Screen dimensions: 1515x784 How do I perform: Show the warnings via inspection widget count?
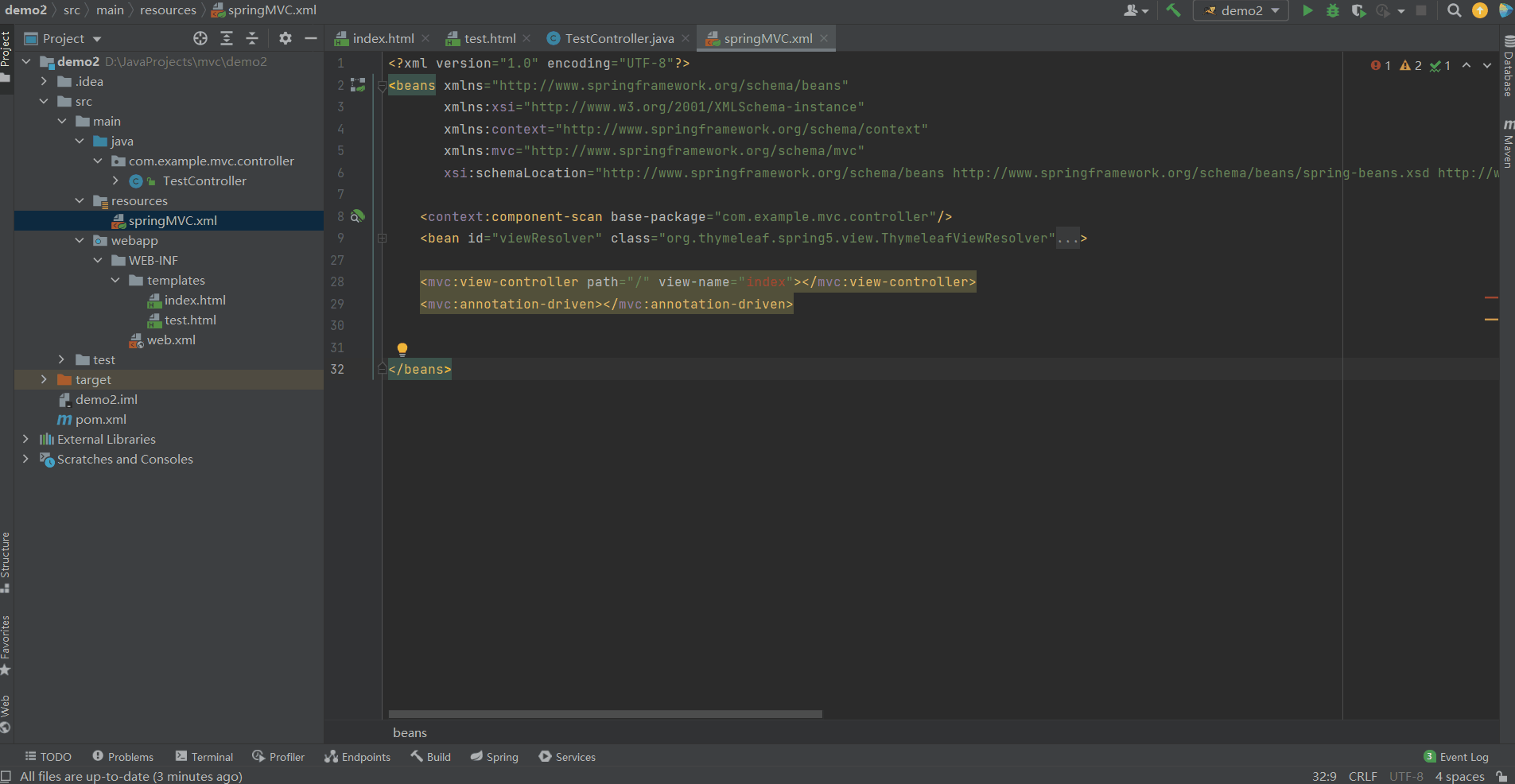1410,66
